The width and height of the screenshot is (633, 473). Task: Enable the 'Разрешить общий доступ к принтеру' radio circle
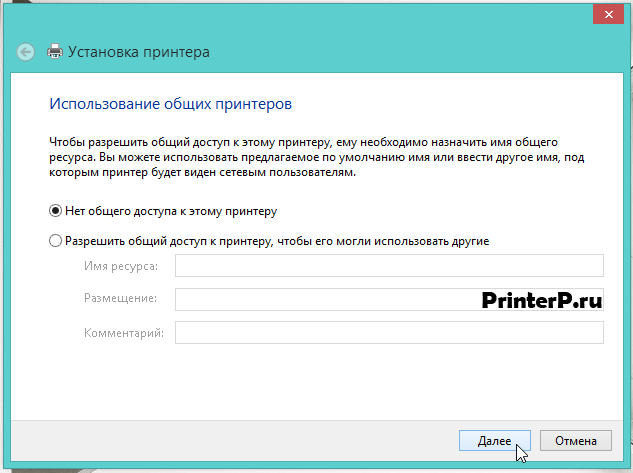click(x=55, y=241)
